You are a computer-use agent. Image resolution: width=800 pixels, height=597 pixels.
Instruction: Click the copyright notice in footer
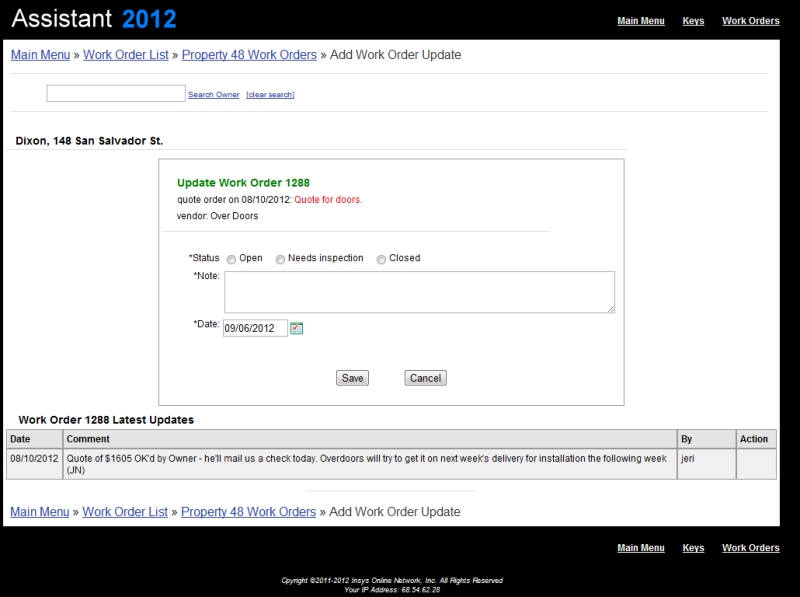[392, 580]
